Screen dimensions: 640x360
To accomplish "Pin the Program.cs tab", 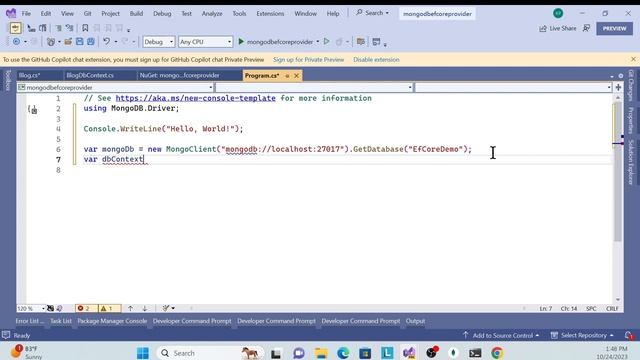I will tap(287, 76).
